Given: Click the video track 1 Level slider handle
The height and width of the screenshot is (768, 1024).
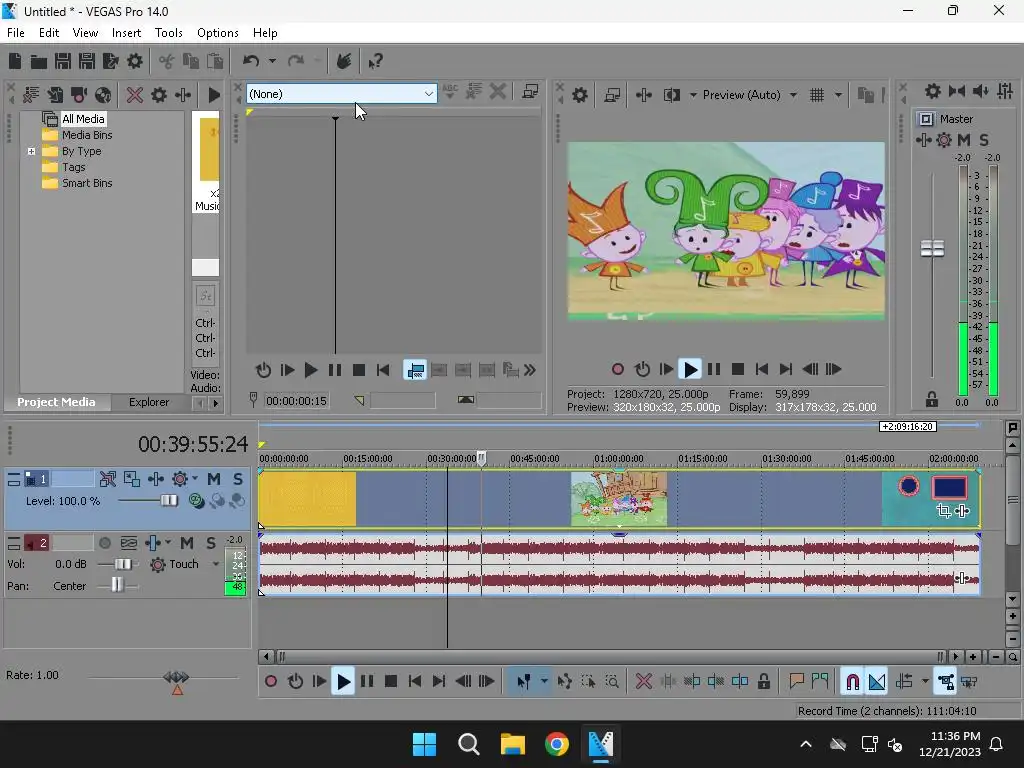Looking at the screenshot, I should tap(169, 501).
